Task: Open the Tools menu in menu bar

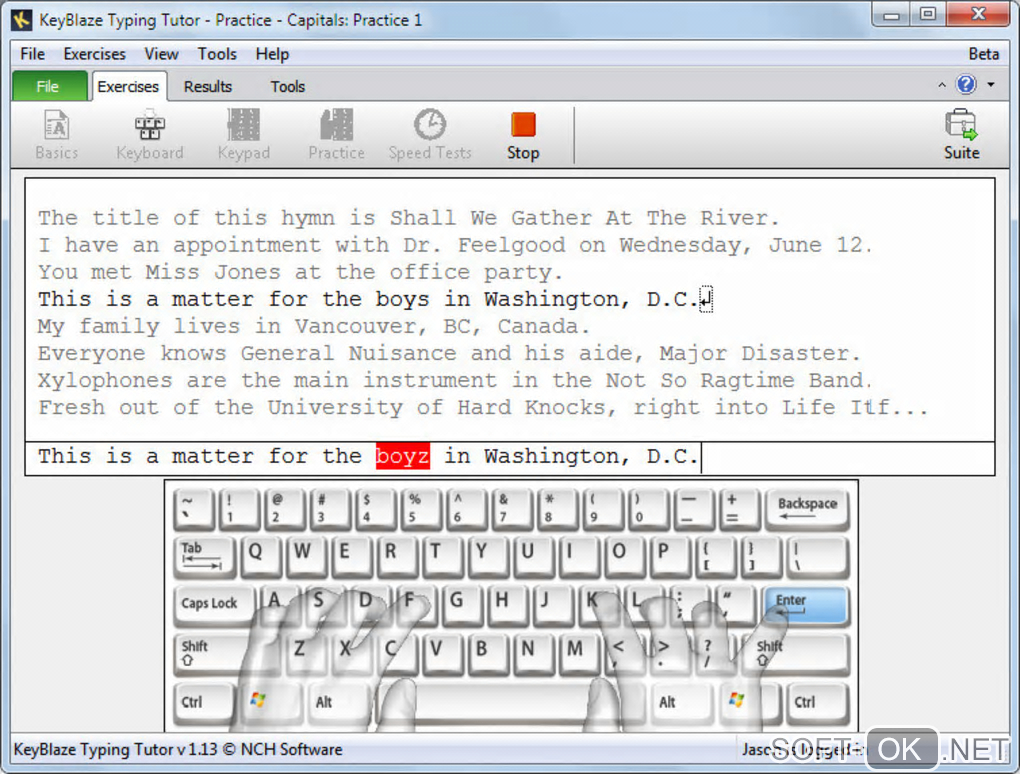Action: click(217, 54)
